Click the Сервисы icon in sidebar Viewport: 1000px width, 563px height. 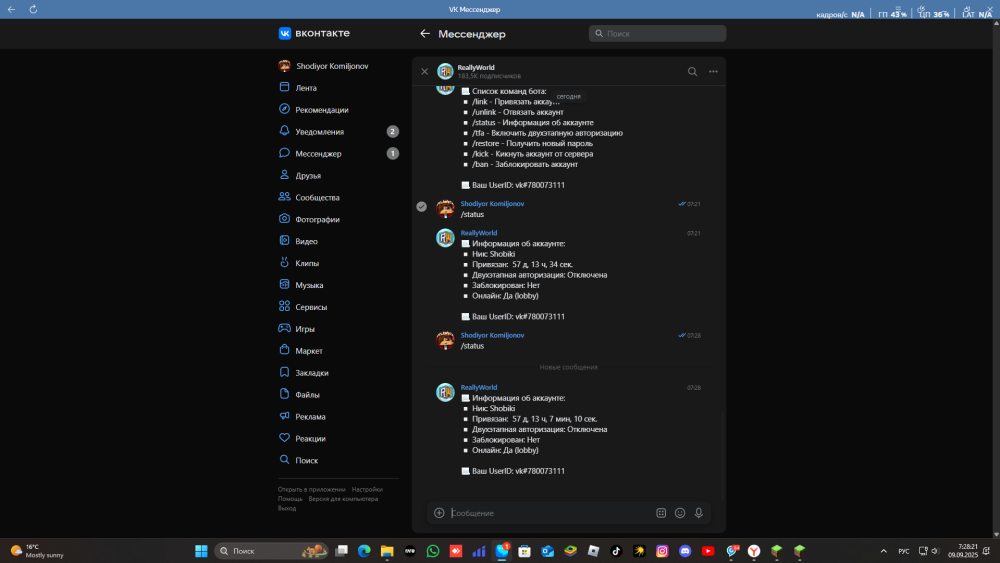pos(284,306)
